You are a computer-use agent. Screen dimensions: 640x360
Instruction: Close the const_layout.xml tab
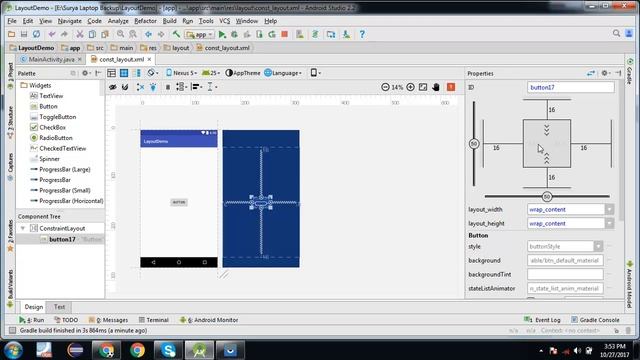[x=149, y=60]
